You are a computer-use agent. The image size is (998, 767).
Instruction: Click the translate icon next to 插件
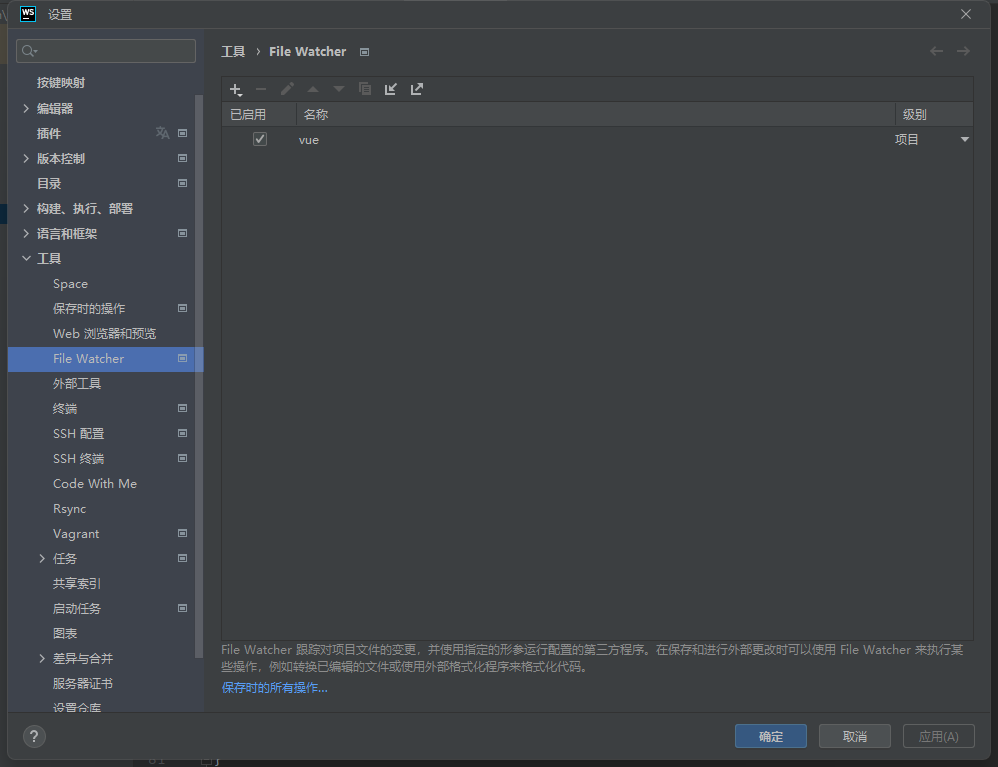point(162,133)
